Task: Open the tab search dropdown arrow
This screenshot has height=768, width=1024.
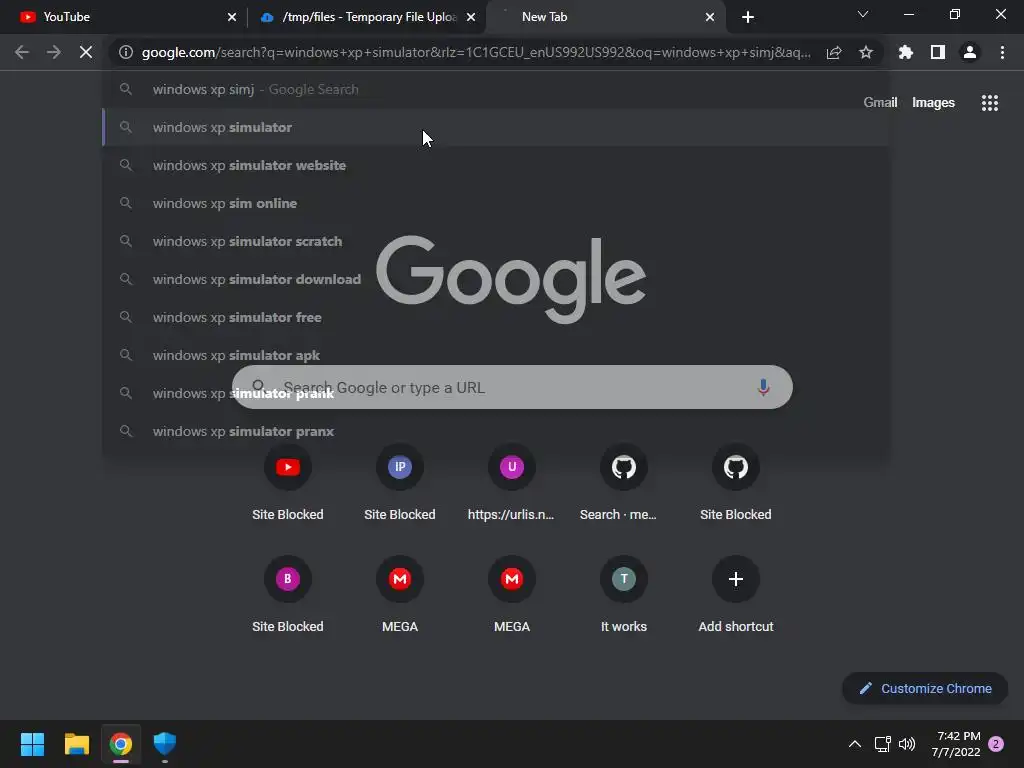Action: pos(863,14)
